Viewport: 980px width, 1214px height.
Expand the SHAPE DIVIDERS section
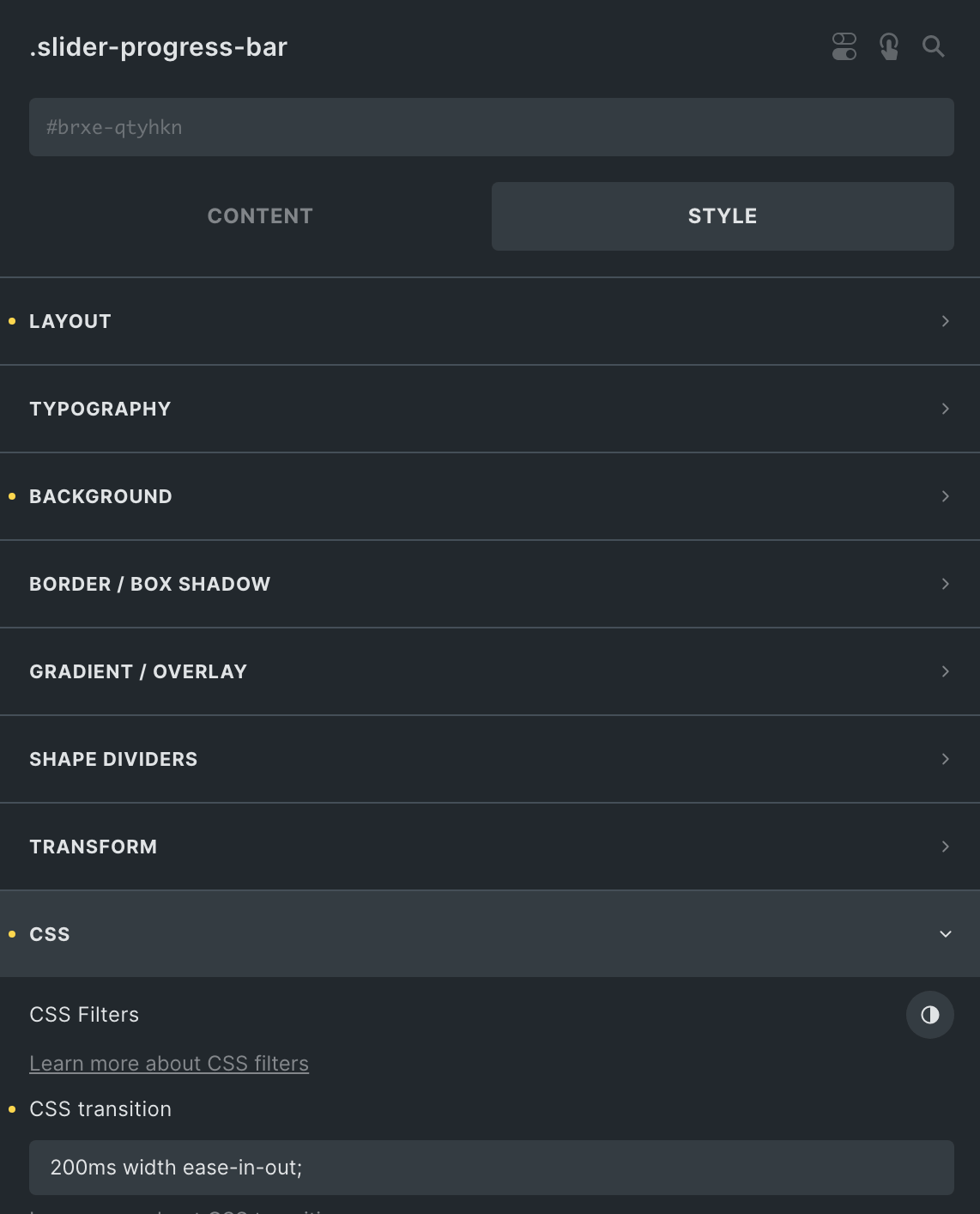[x=113, y=759]
